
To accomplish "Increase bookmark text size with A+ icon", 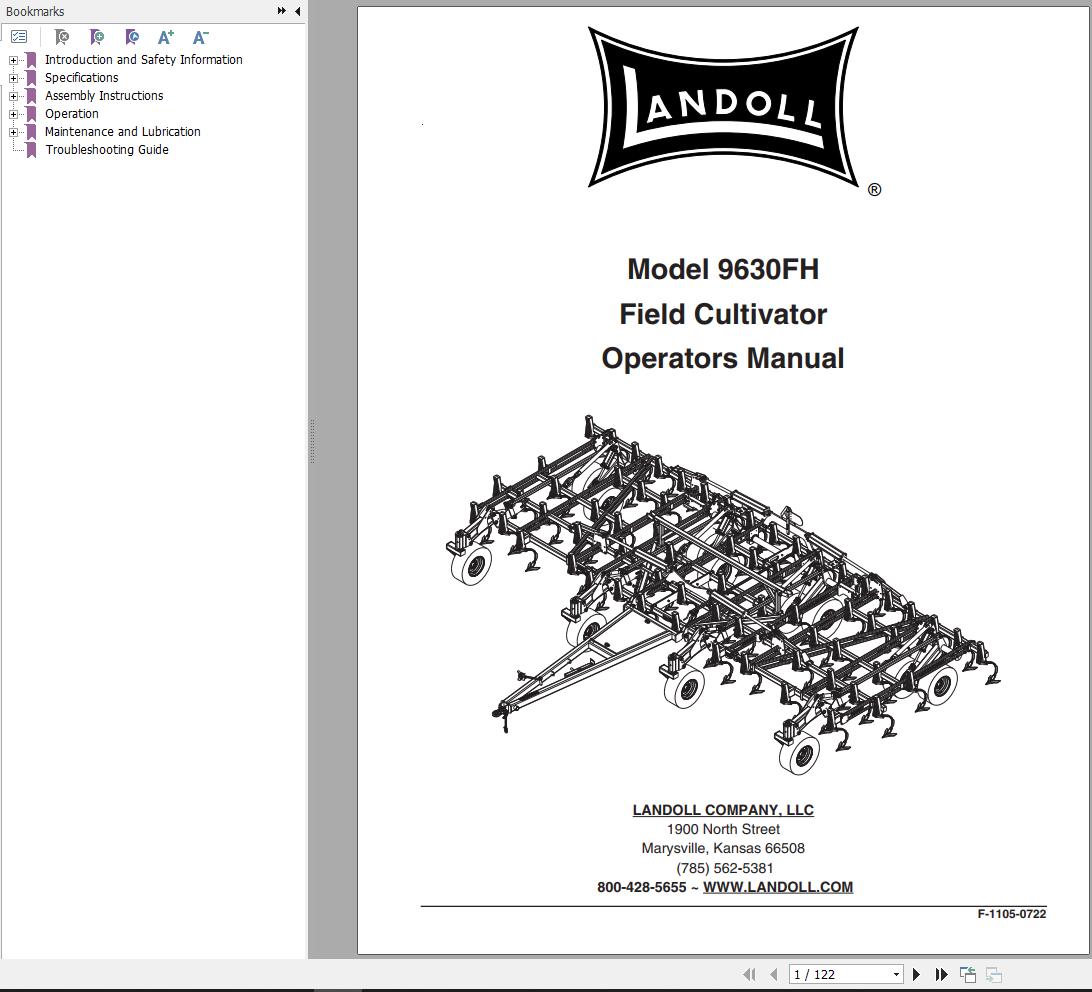I will click(x=165, y=37).
